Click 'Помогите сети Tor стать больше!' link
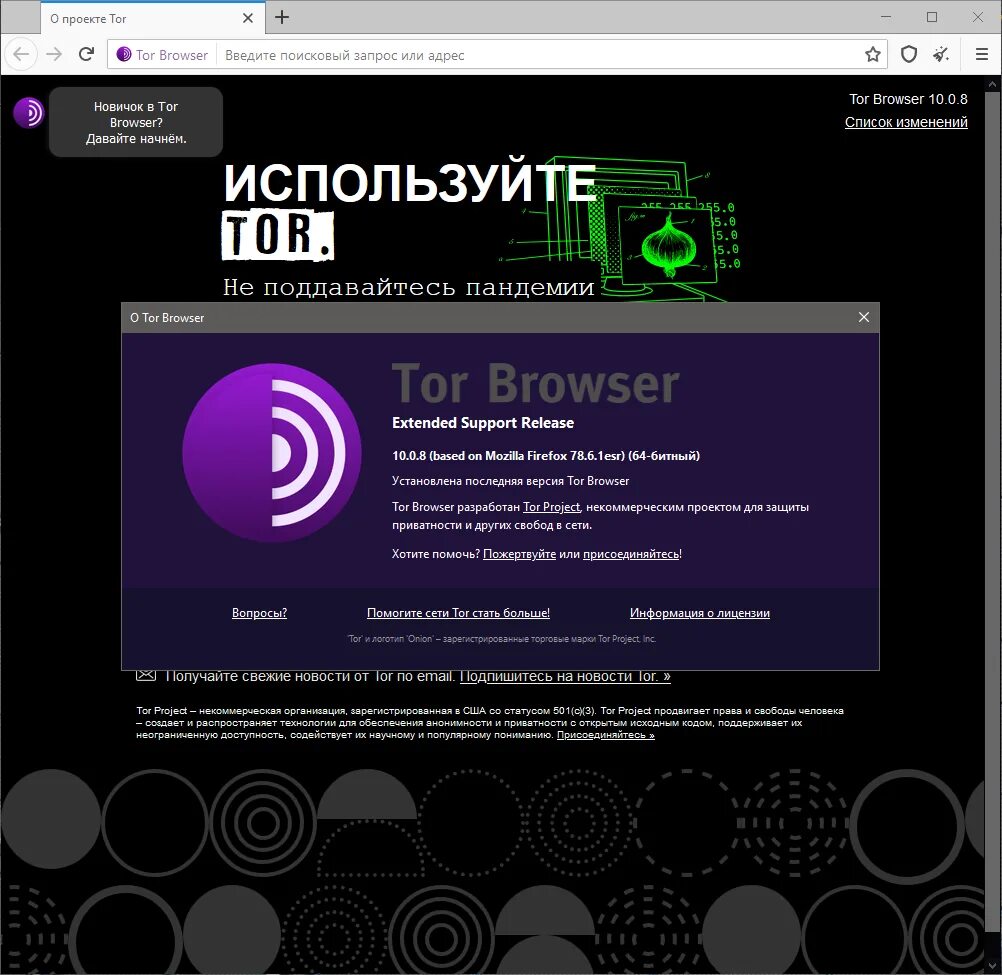 pyautogui.click(x=458, y=613)
